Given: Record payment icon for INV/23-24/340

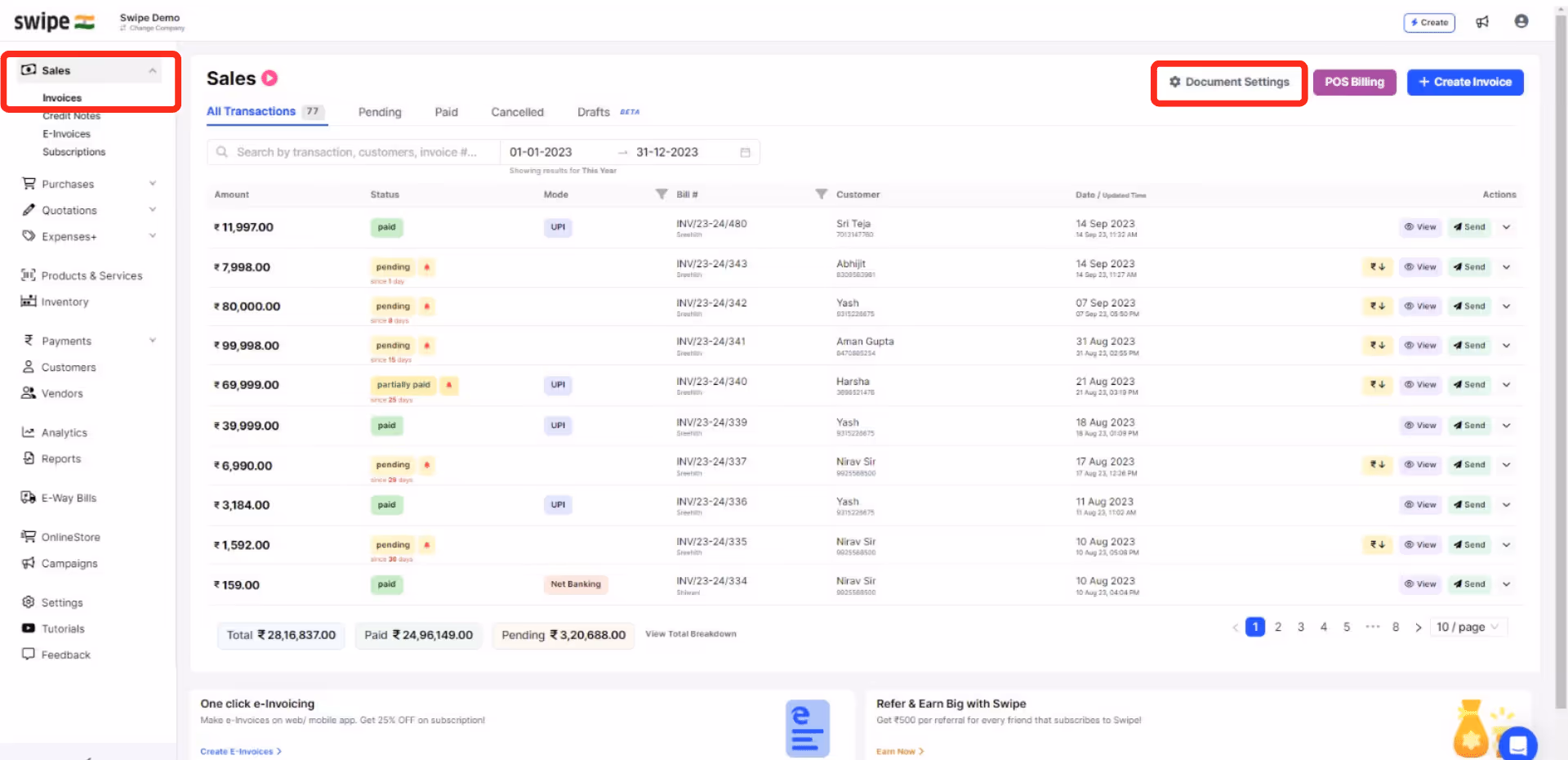Looking at the screenshot, I should pyautogui.click(x=1378, y=385).
